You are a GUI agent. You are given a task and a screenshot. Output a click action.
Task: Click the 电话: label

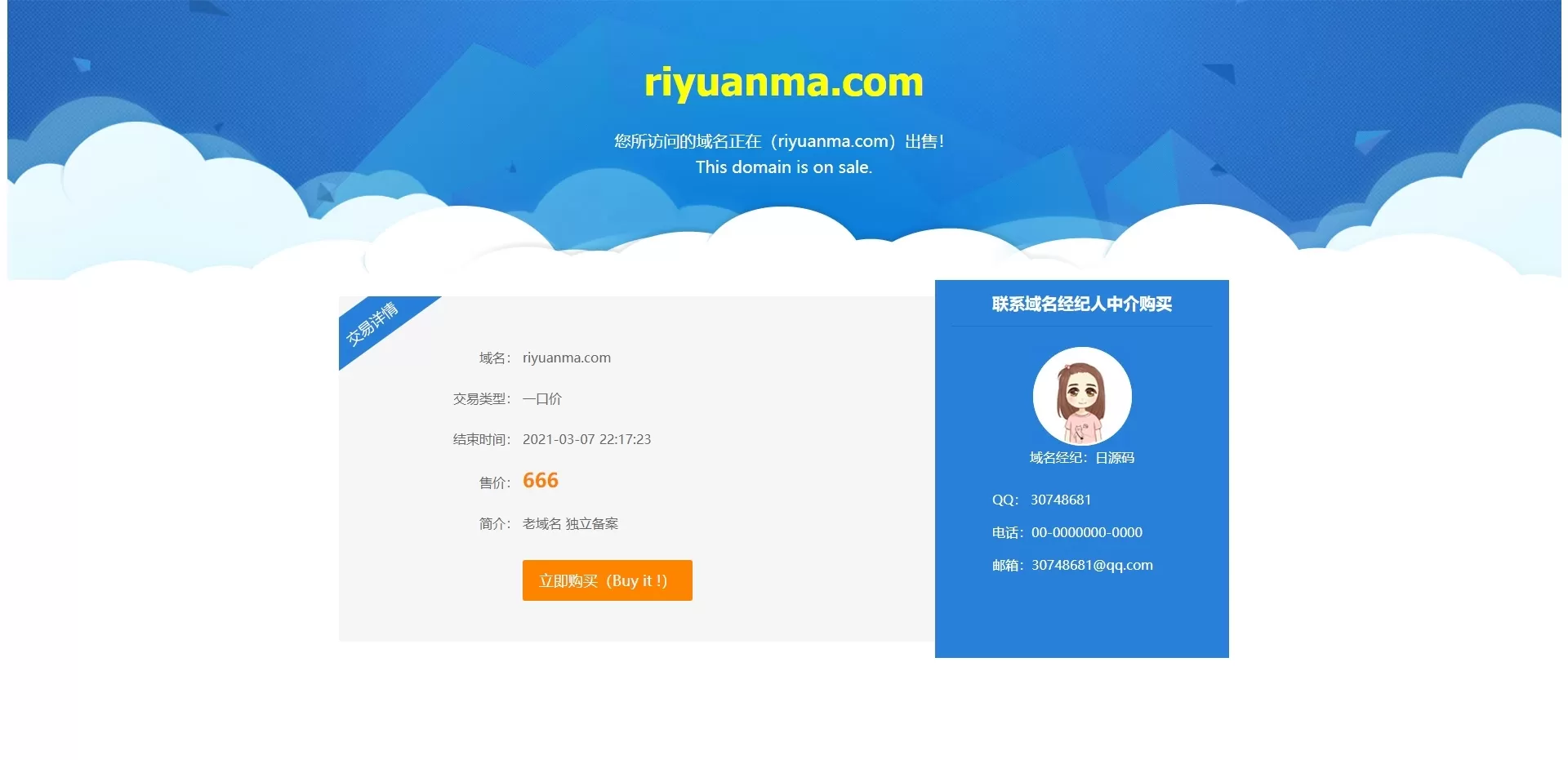tap(1008, 532)
